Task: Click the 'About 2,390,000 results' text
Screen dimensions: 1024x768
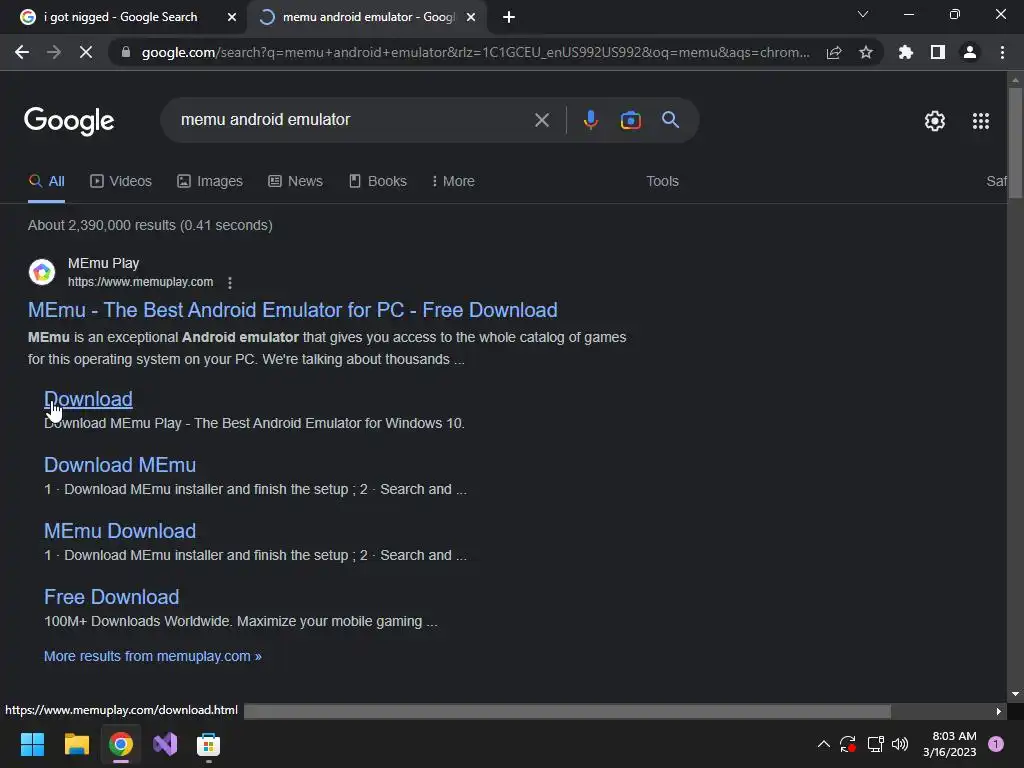Action: coord(150,225)
